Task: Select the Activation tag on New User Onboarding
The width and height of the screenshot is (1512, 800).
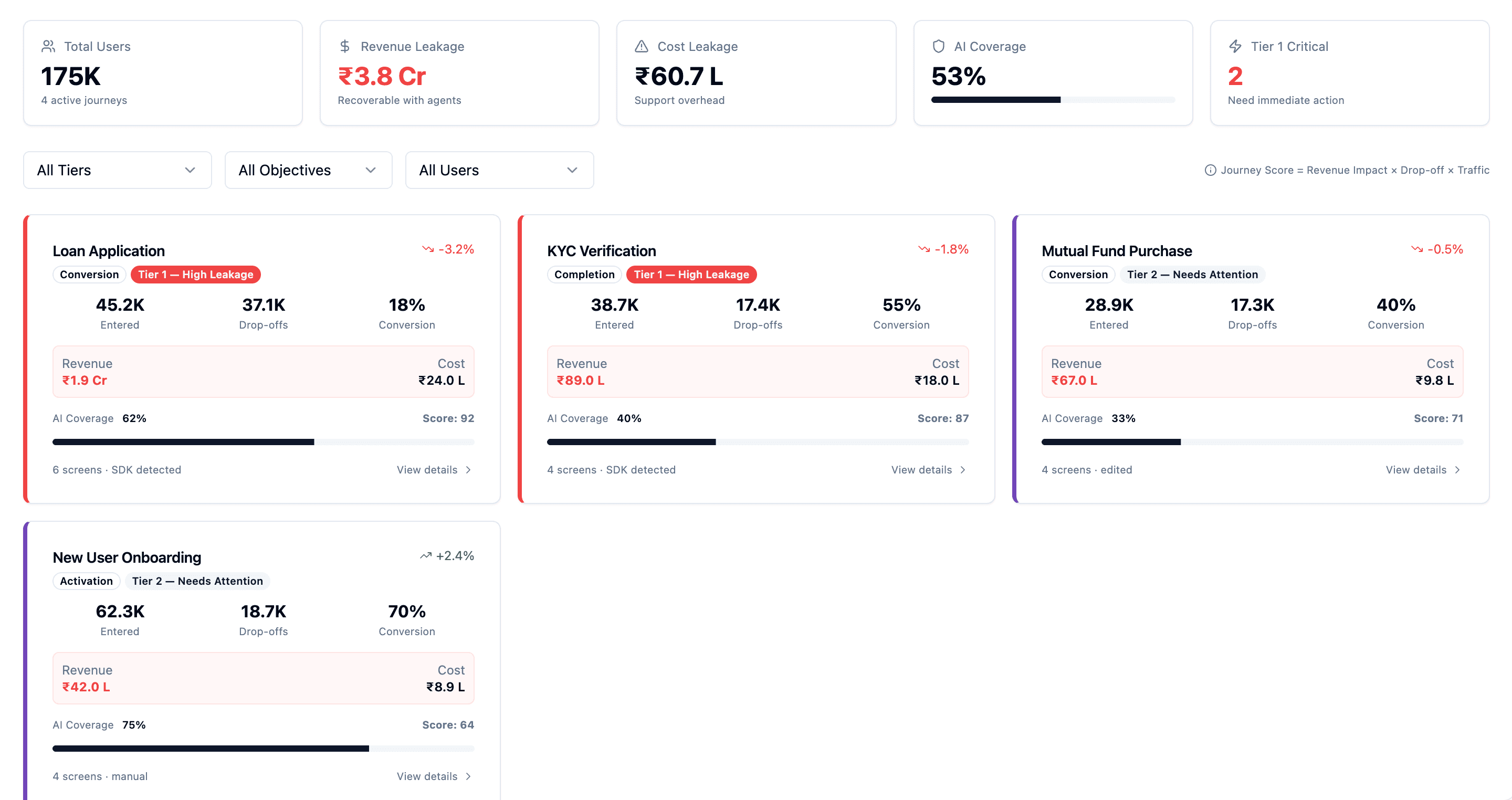Action: (86, 581)
